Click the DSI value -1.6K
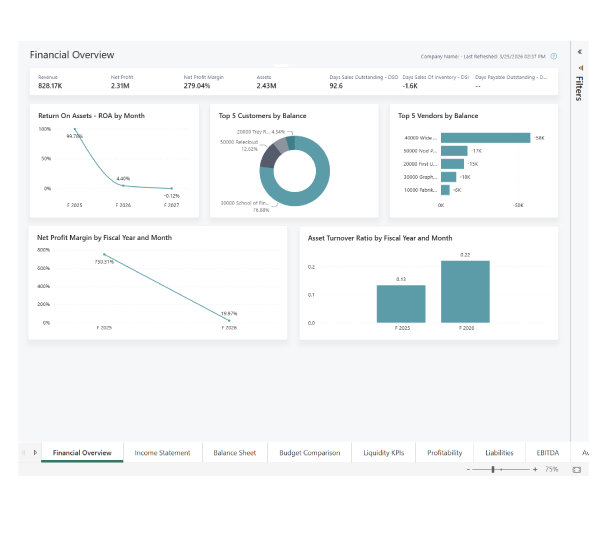Image resolution: width=607 pixels, height=542 pixels. click(410, 86)
